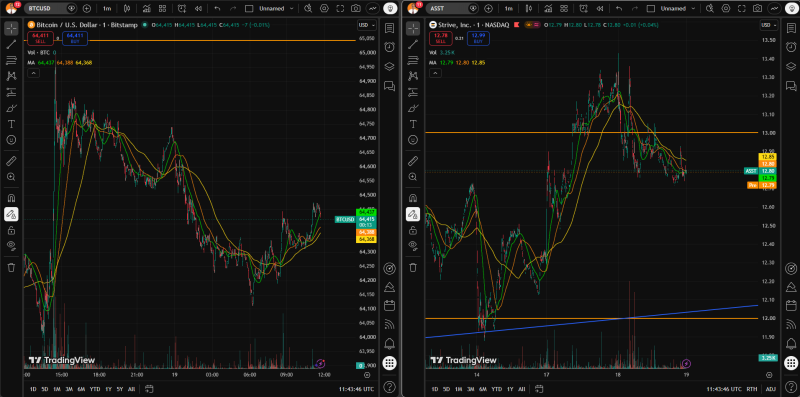Viewport: 800px width, 397px height.
Task: Enter fullscreen mode in the ASST window
Action: coord(742,9)
